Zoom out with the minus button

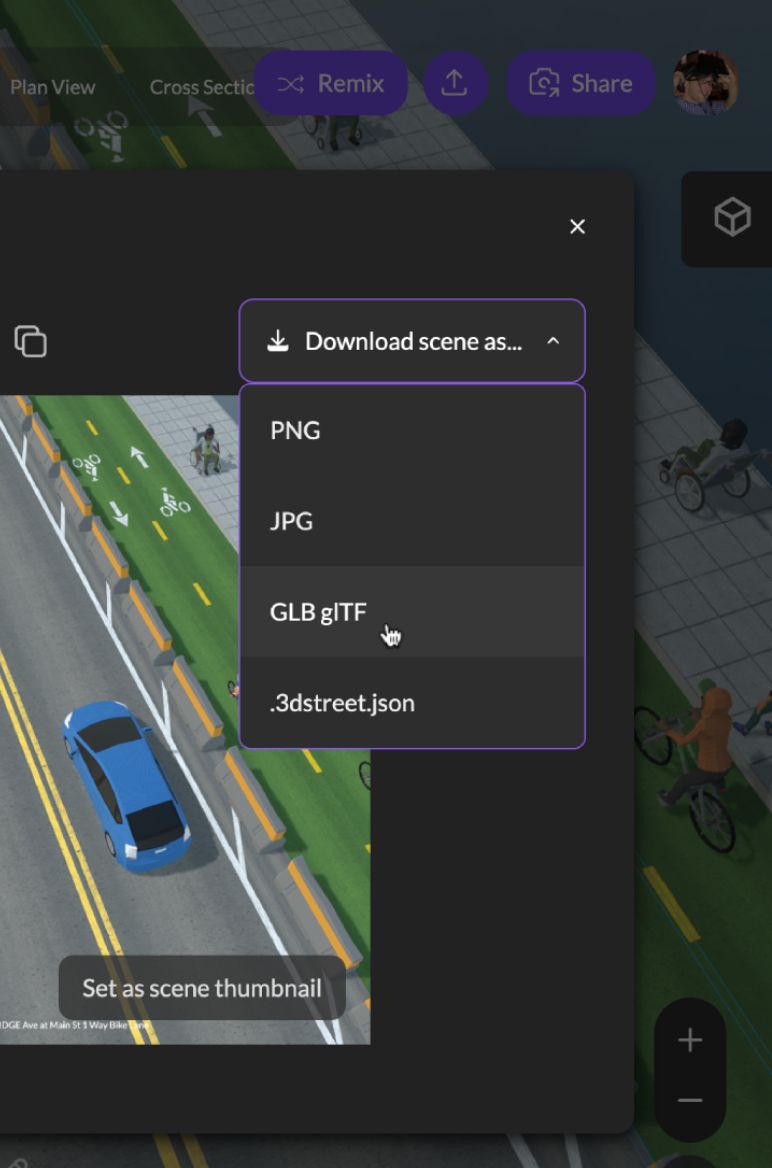click(x=690, y=1100)
